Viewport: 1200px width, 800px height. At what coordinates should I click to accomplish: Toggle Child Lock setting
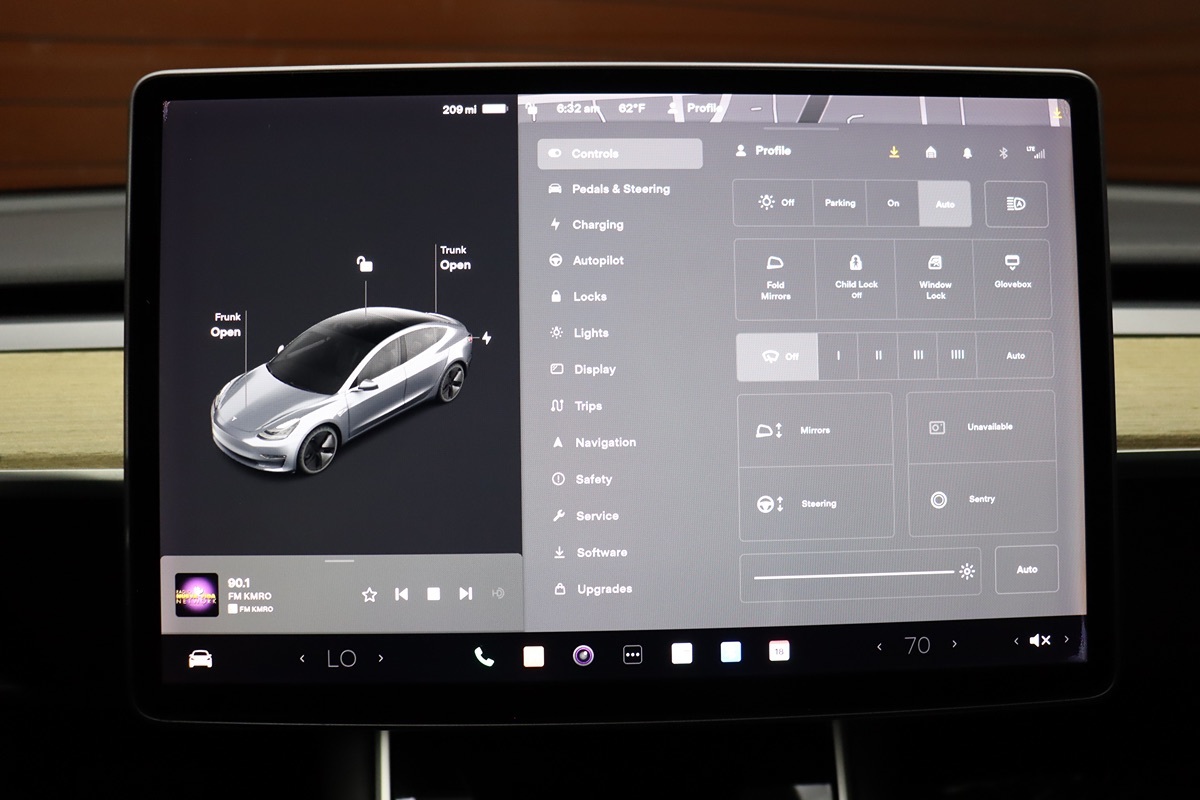(x=855, y=279)
